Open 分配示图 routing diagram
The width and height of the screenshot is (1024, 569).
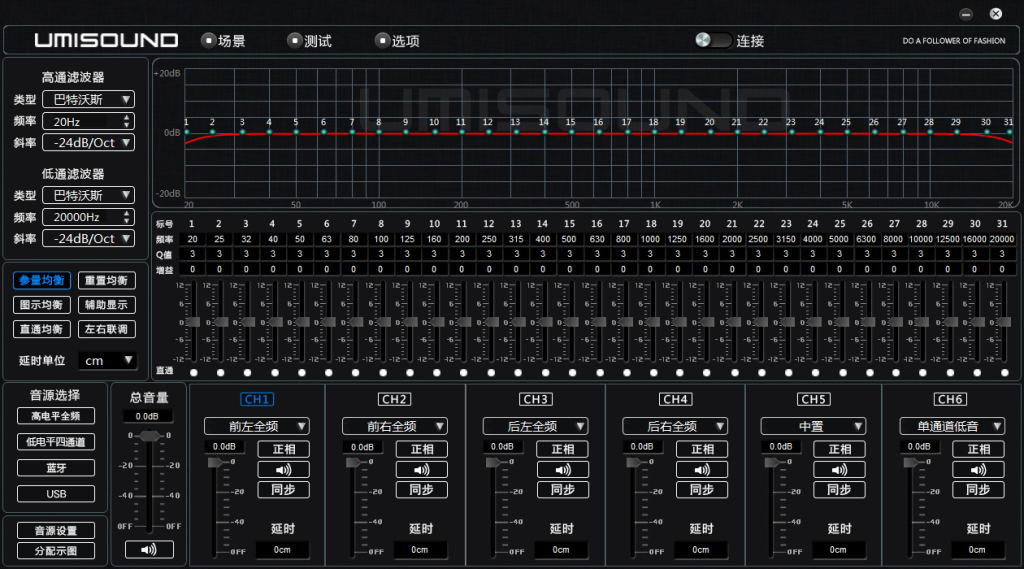click(x=56, y=551)
